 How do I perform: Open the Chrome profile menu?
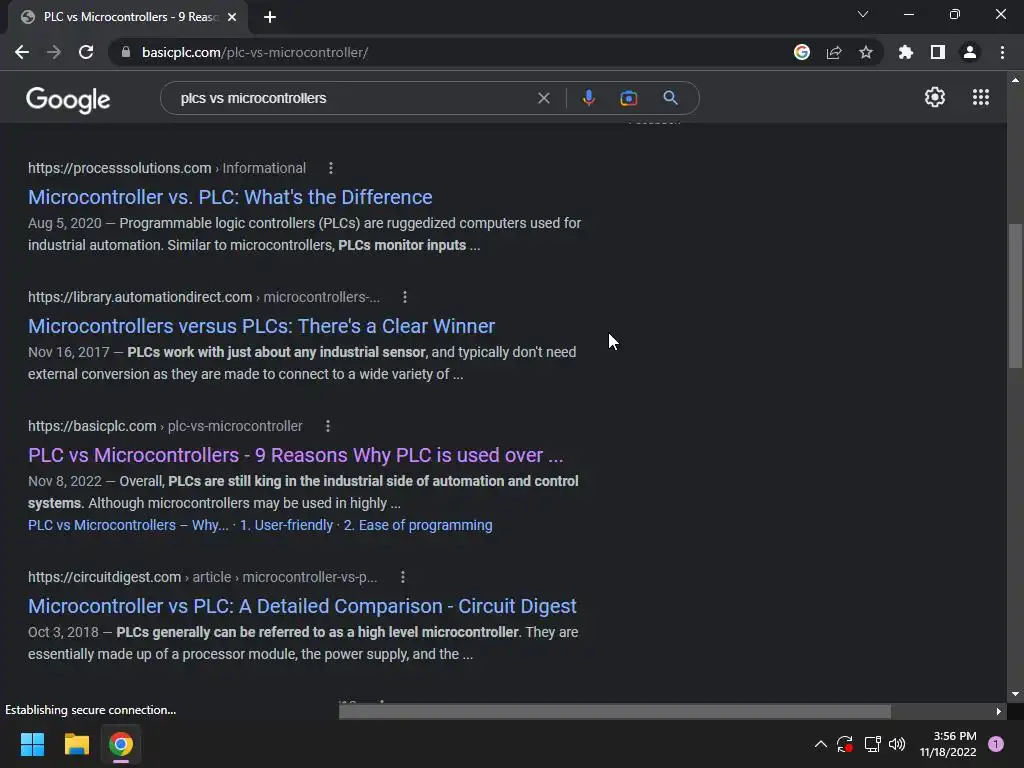point(970,52)
